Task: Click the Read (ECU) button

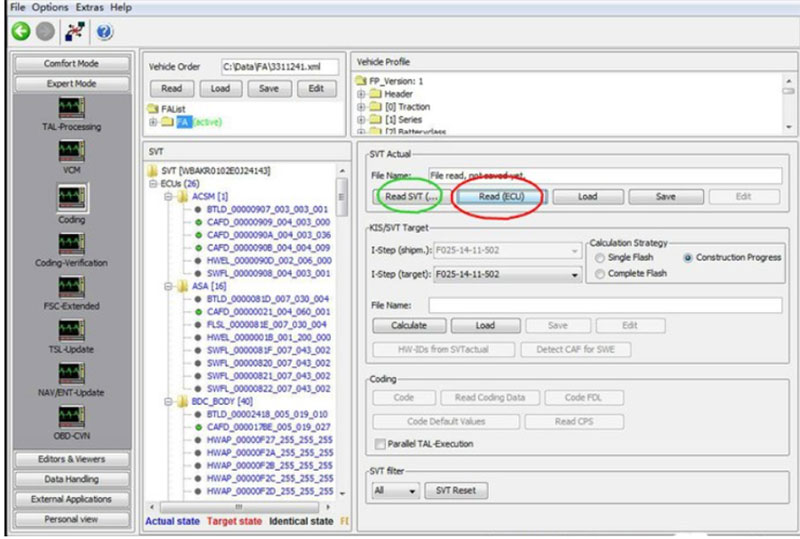Action: tap(502, 197)
